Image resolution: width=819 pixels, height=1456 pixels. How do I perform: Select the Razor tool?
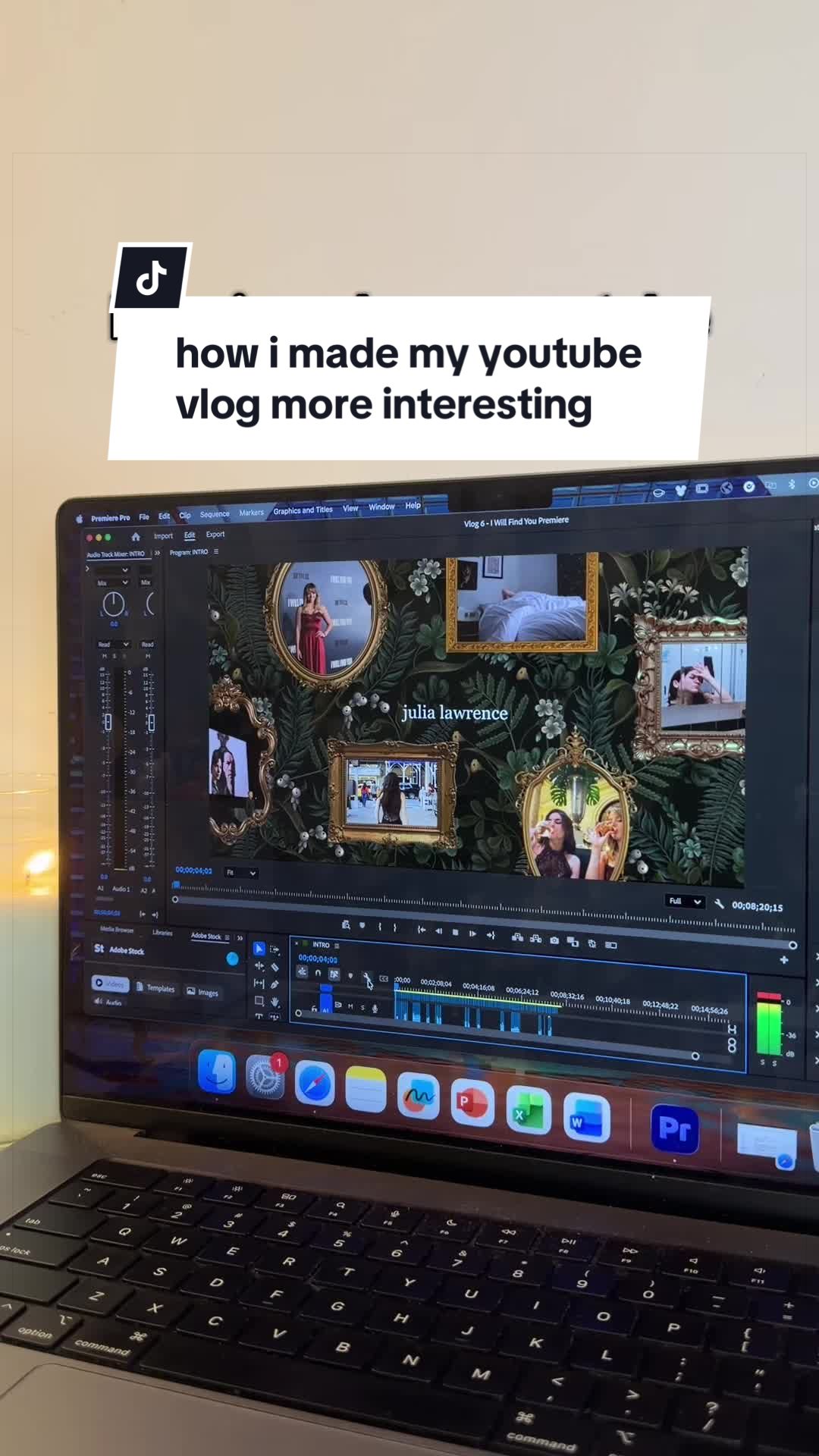pyautogui.click(x=275, y=968)
